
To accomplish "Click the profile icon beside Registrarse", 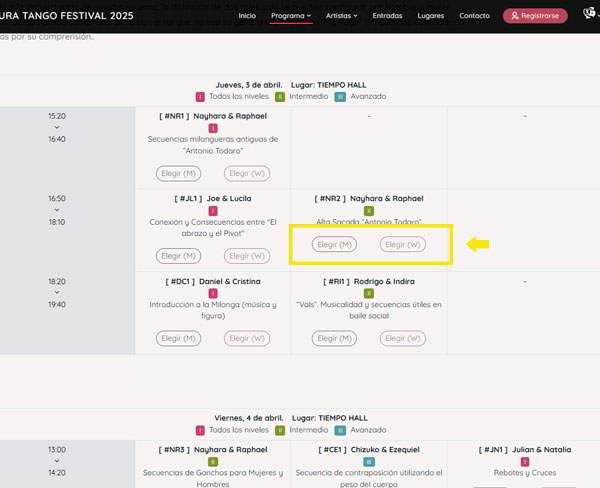I will click(588, 15).
